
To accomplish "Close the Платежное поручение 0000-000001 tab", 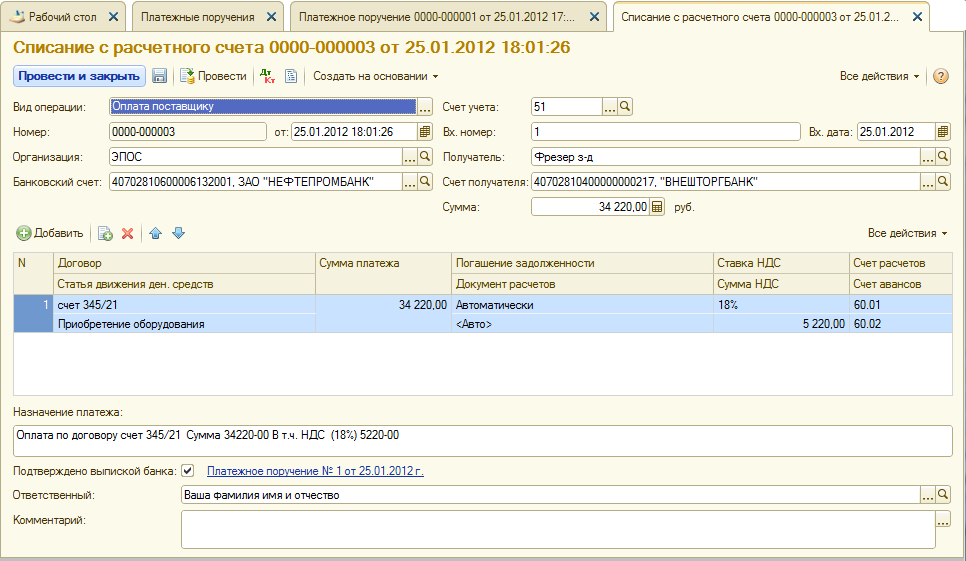I will point(594,17).
